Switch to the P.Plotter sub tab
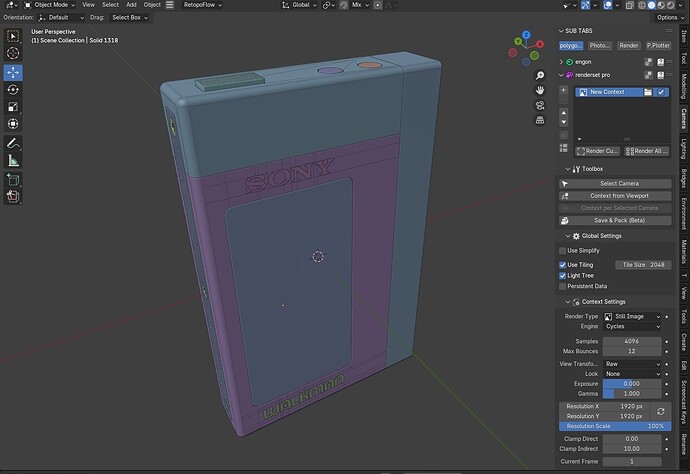 658,45
